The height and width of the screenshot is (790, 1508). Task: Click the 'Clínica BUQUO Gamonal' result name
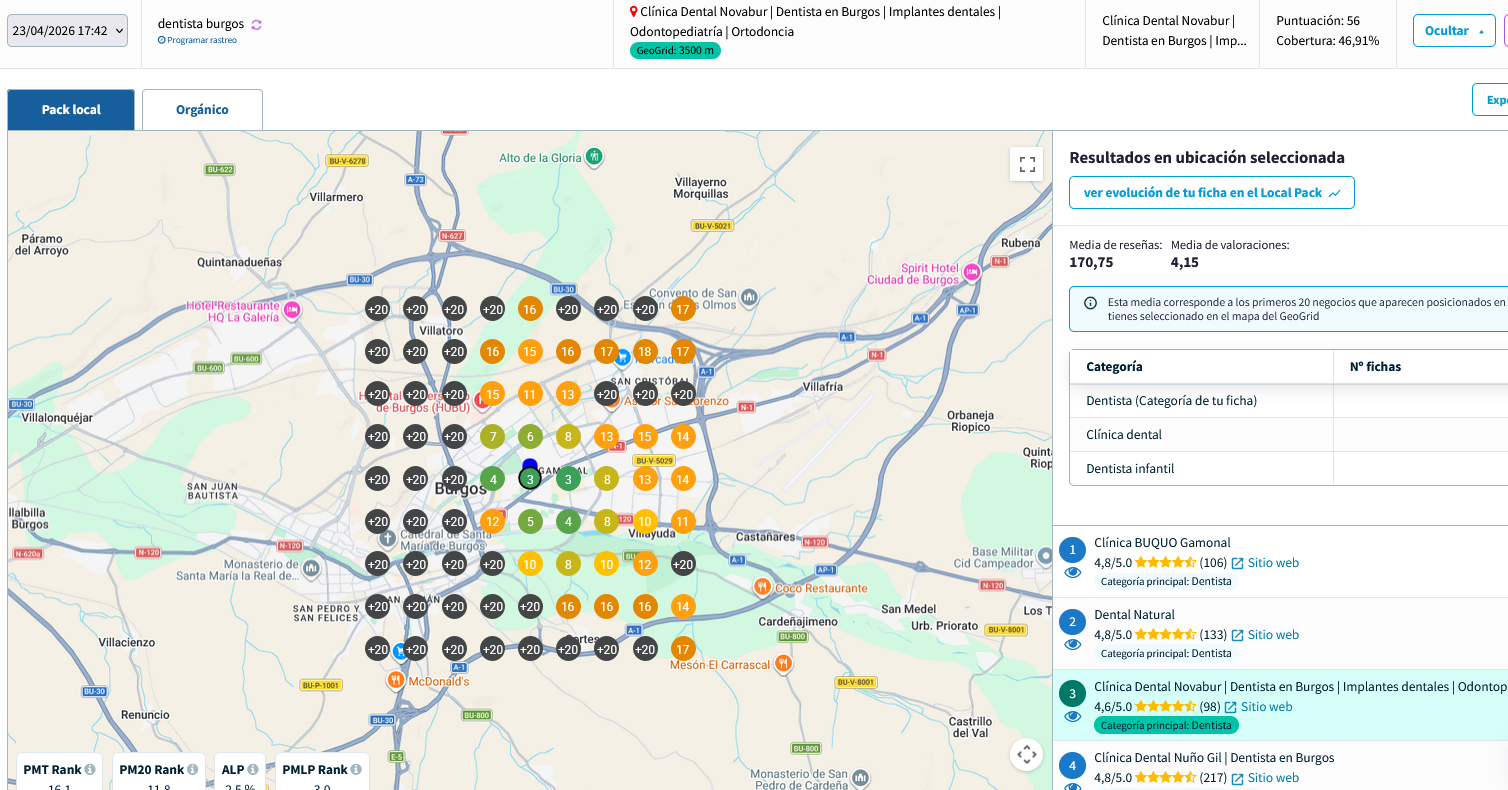pos(1162,543)
